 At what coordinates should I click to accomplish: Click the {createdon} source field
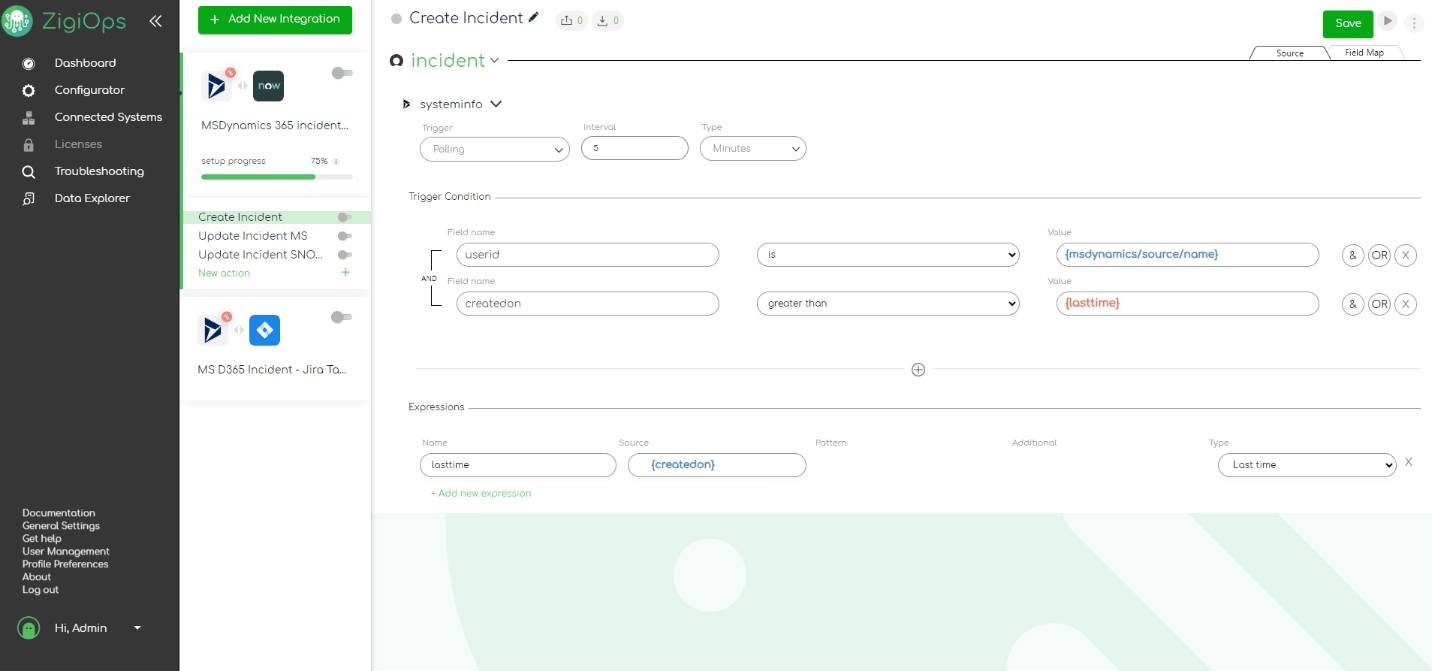pyautogui.click(x=717, y=465)
